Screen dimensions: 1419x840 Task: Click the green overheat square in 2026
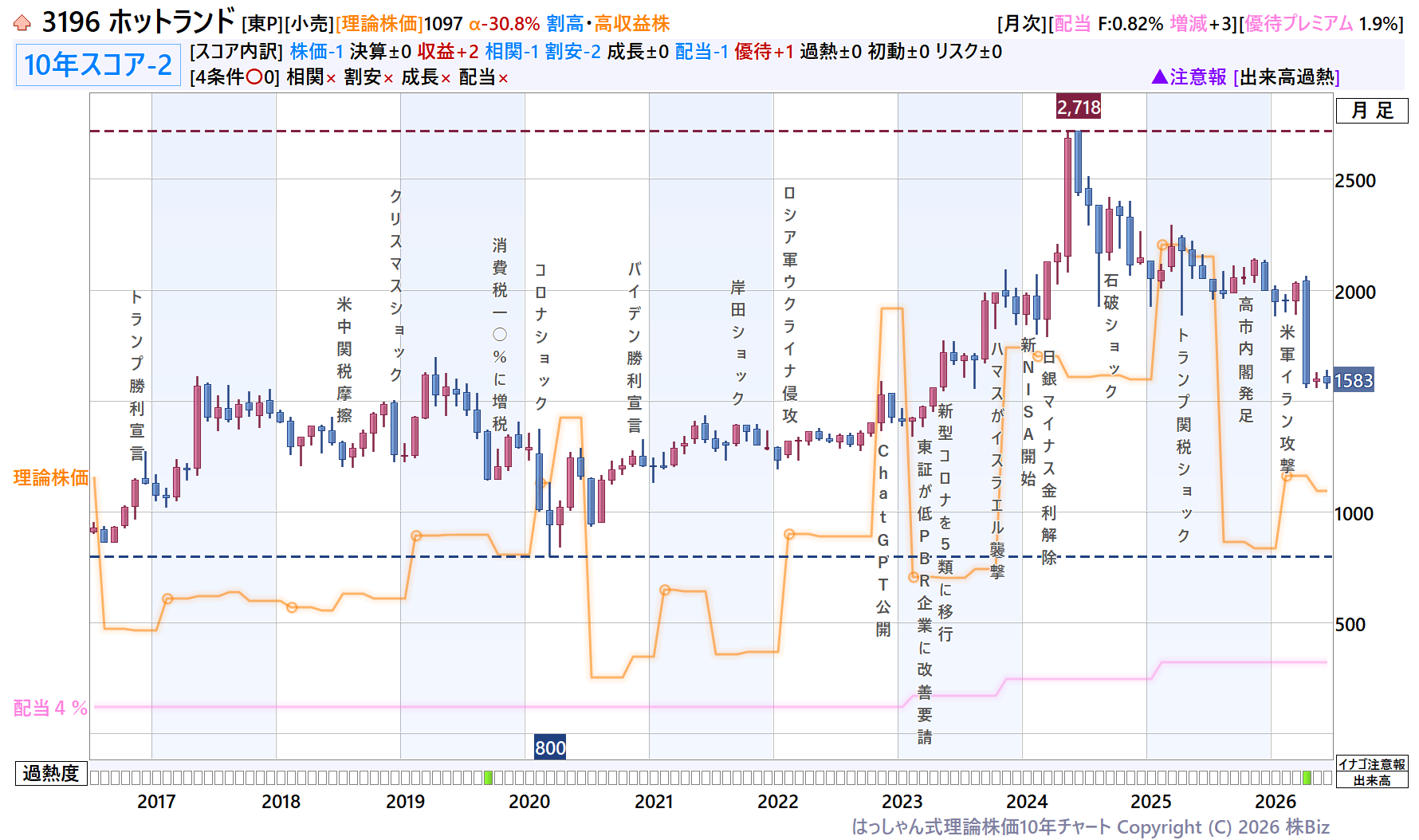(1307, 777)
